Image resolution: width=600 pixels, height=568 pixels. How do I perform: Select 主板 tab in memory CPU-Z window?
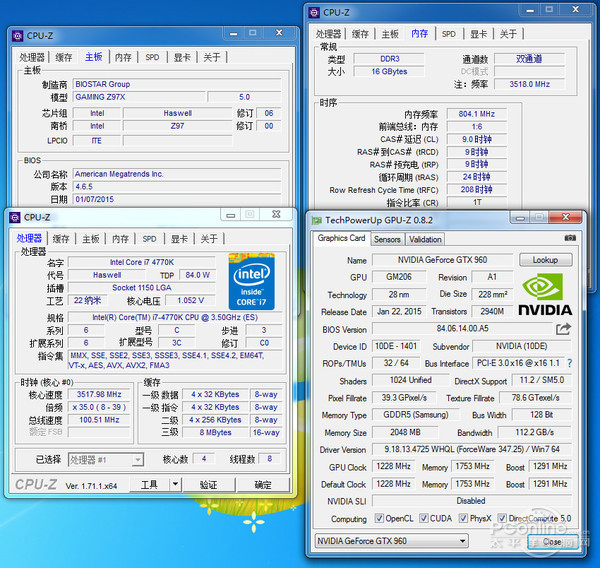pyautogui.click(x=390, y=34)
